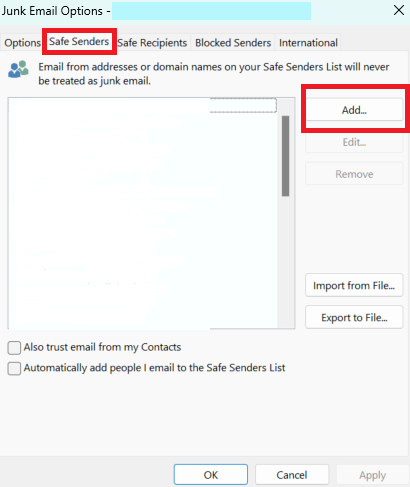Select the Safe Senders tab
The image size is (410, 487).
coord(79,42)
